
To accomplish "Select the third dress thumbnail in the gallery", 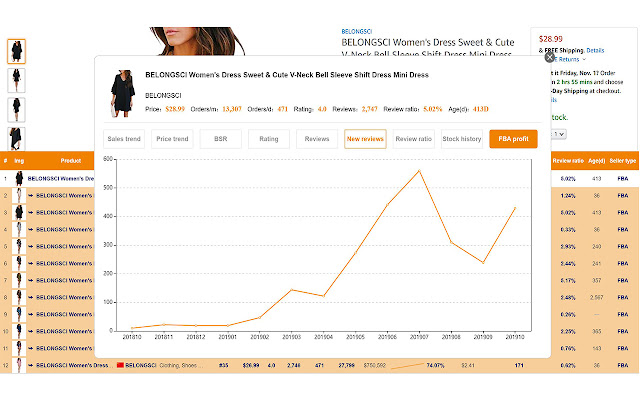I will (16, 110).
